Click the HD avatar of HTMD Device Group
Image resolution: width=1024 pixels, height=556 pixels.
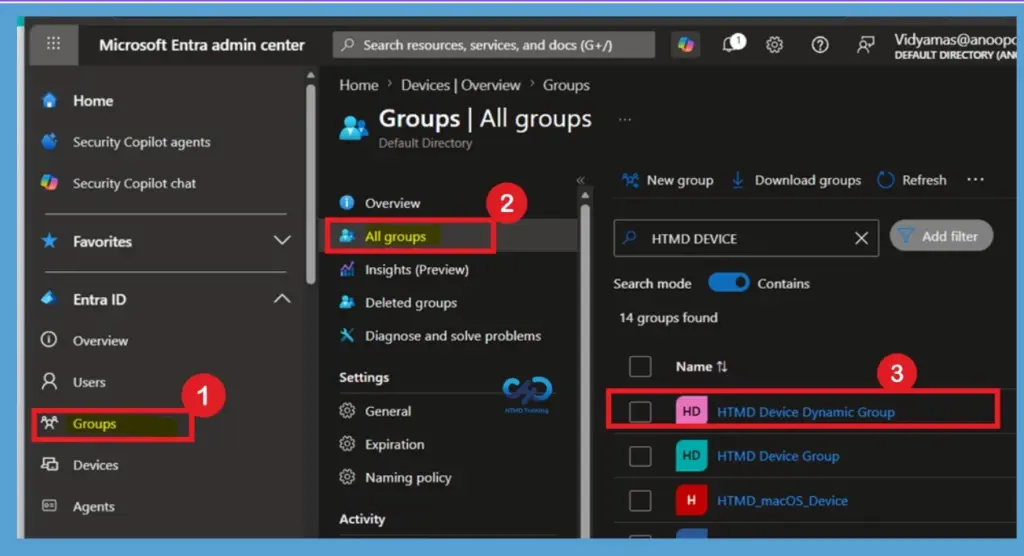point(692,456)
